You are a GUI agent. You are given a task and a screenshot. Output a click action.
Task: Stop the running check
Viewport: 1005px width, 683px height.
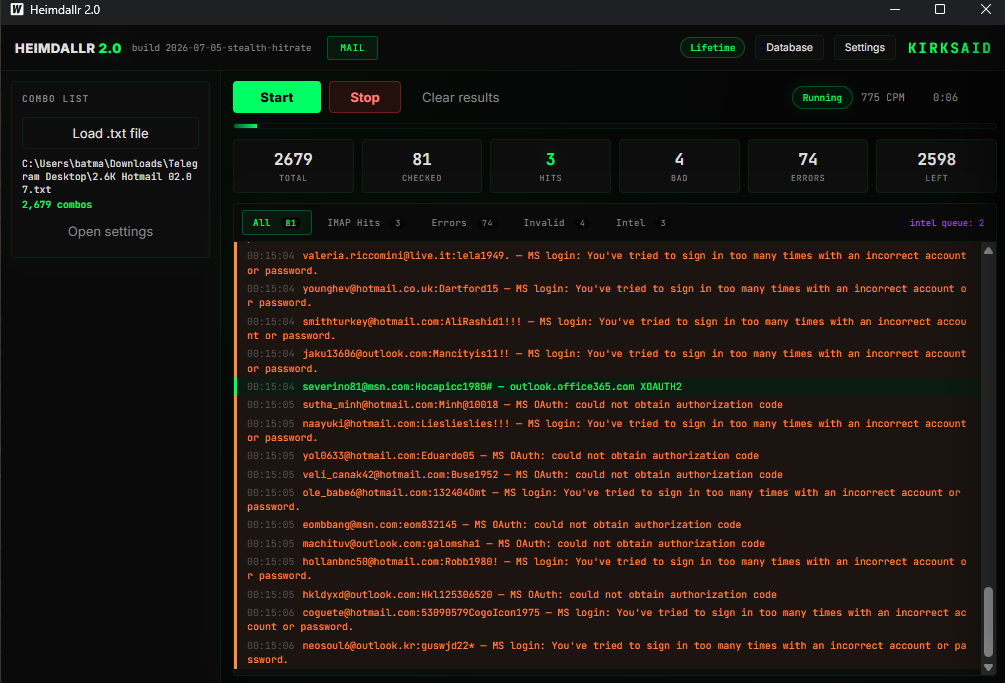tap(365, 97)
